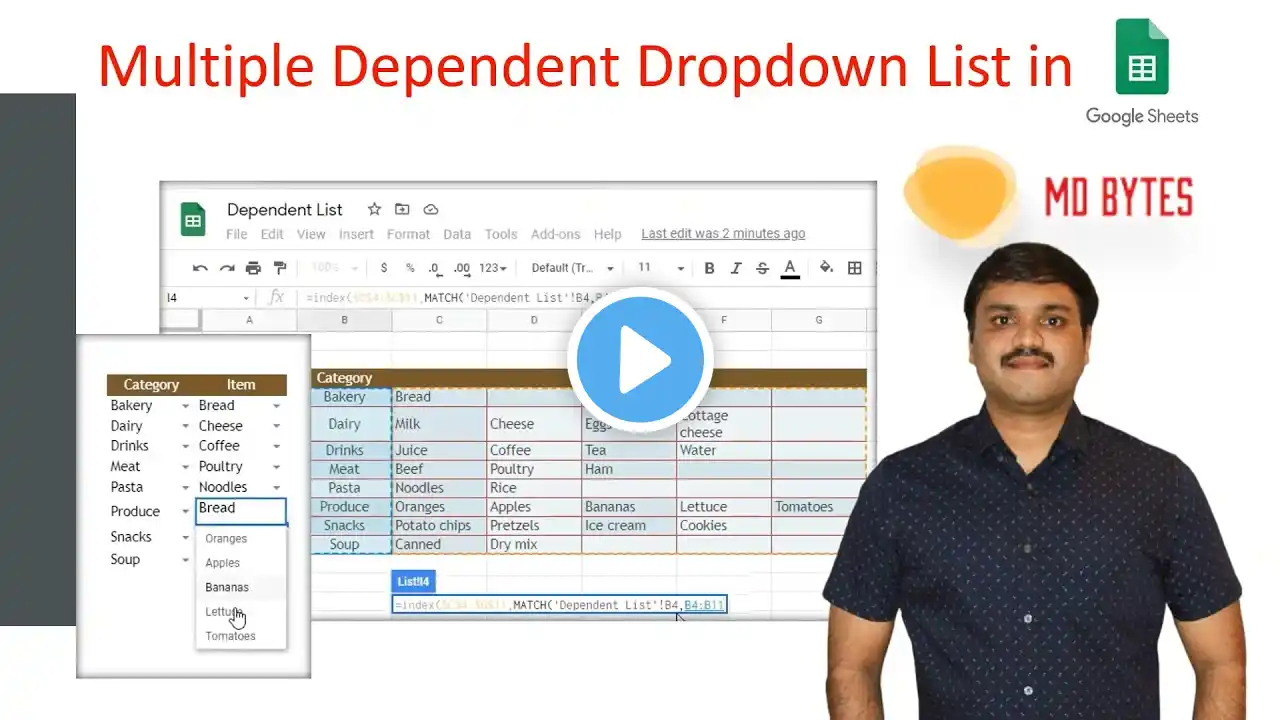
Task: Open the borders tool
Action: (855, 268)
